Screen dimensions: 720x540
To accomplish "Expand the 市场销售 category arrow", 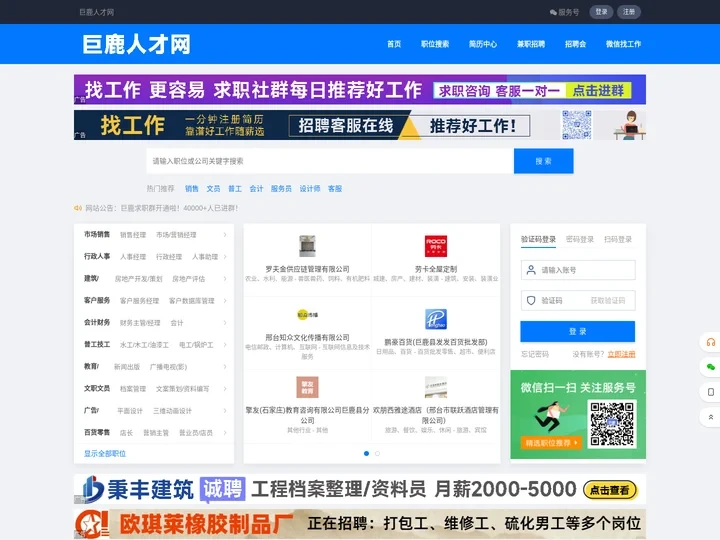I will 225,235.
